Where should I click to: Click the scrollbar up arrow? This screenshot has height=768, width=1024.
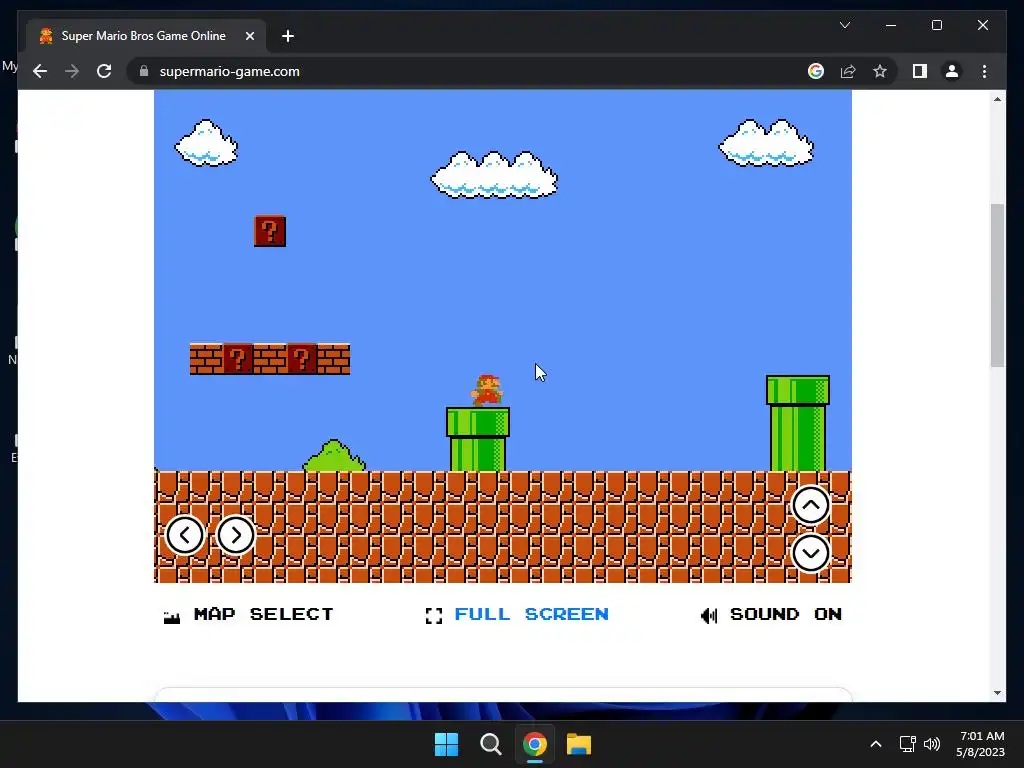tap(997, 99)
